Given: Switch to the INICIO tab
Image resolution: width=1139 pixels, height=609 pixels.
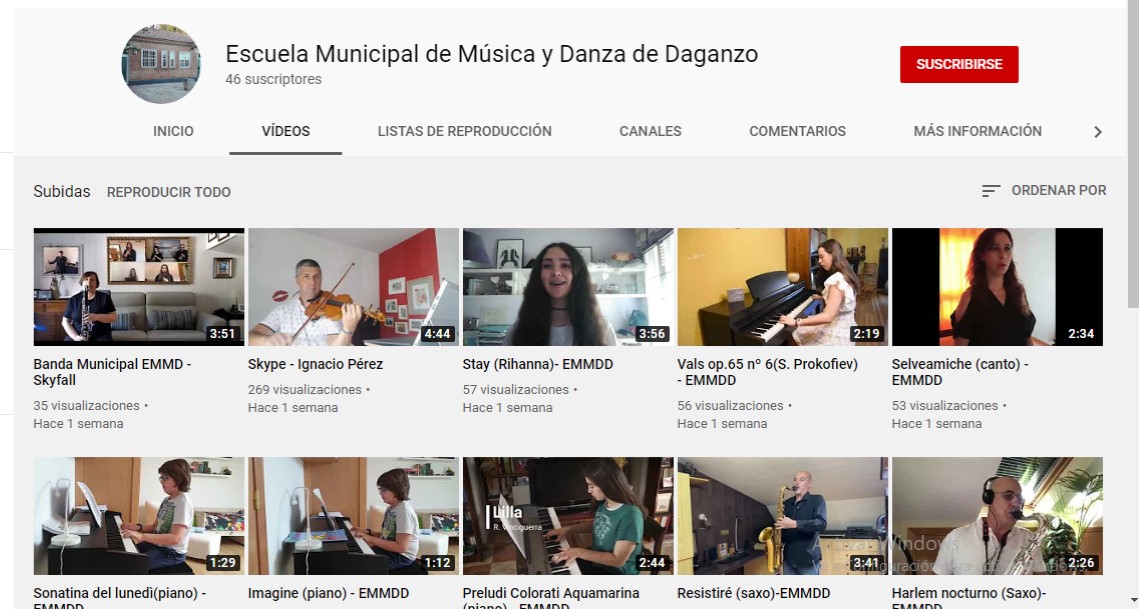Looking at the screenshot, I should [173, 131].
